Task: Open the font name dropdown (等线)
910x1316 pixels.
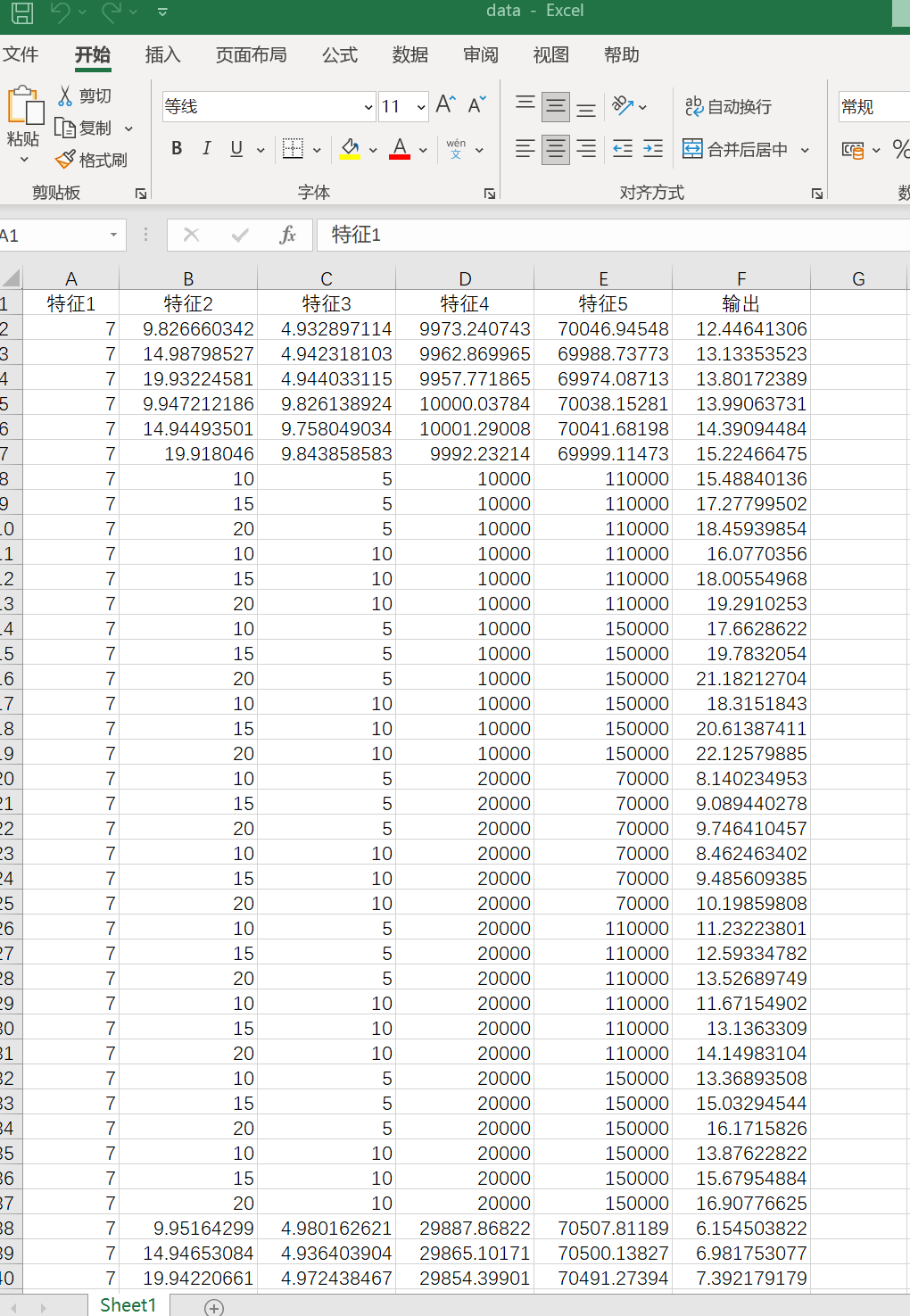Action: click(x=368, y=107)
